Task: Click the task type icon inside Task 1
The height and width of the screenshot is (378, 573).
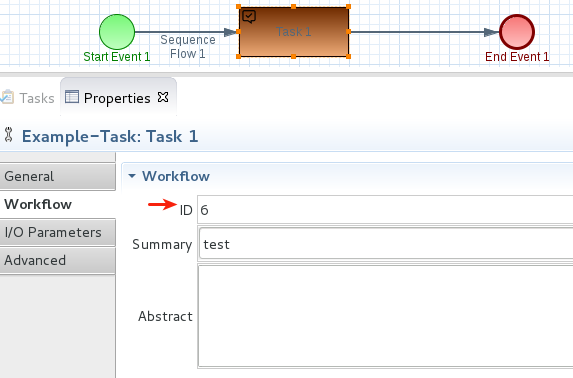Action: coord(249,16)
